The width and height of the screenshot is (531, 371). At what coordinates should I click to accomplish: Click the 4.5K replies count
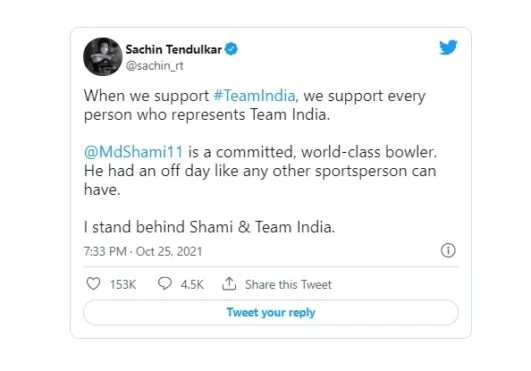pyautogui.click(x=192, y=284)
